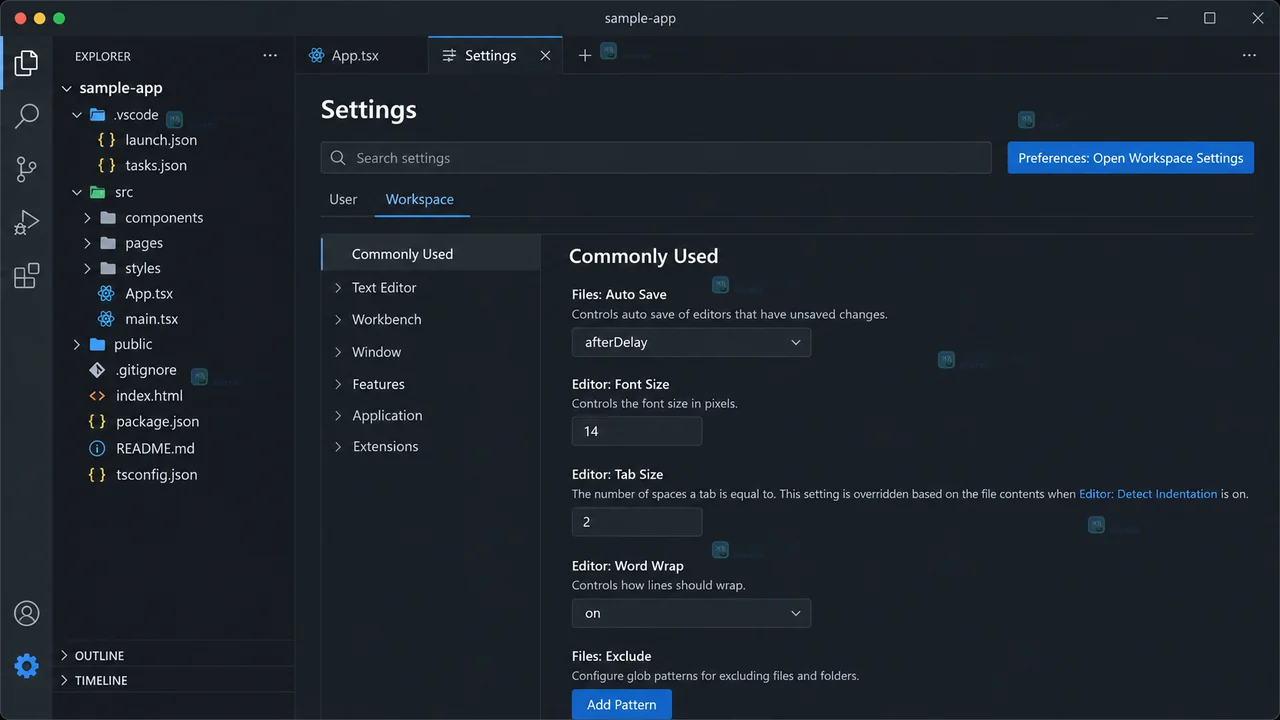Close the Settings tab
The image size is (1280, 720).
point(545,56)
